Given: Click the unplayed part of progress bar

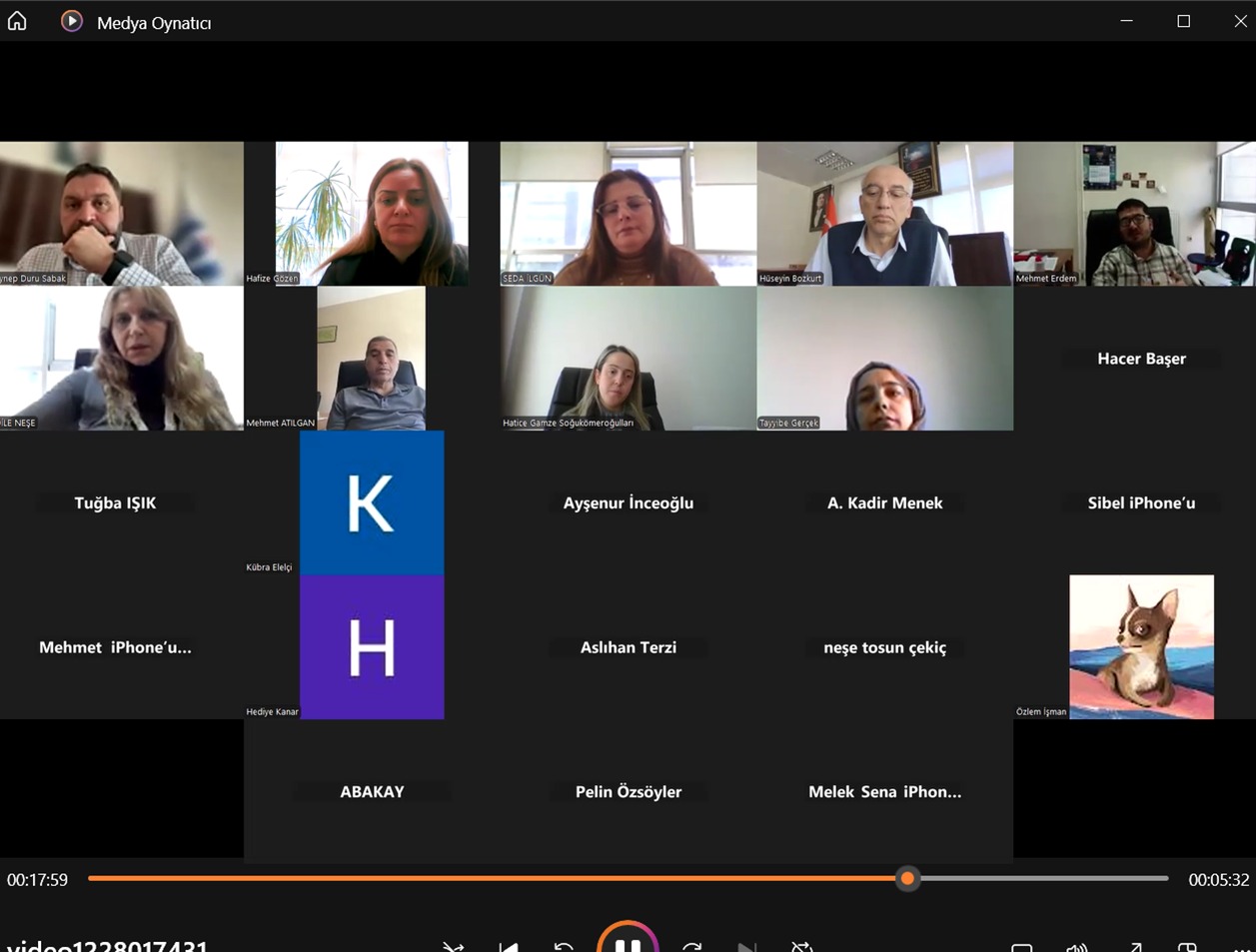Looking at the screenshot, I should tap(1039, 879).
